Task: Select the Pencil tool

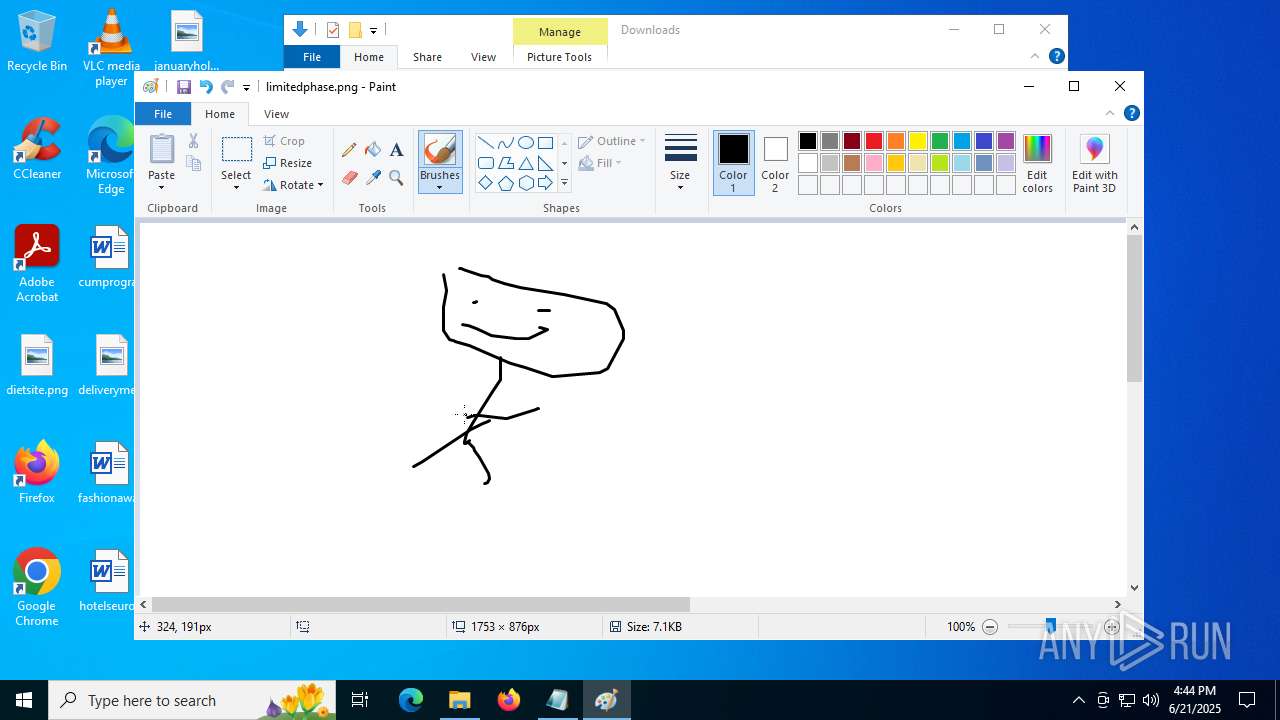Action: (x=349, y=150)
